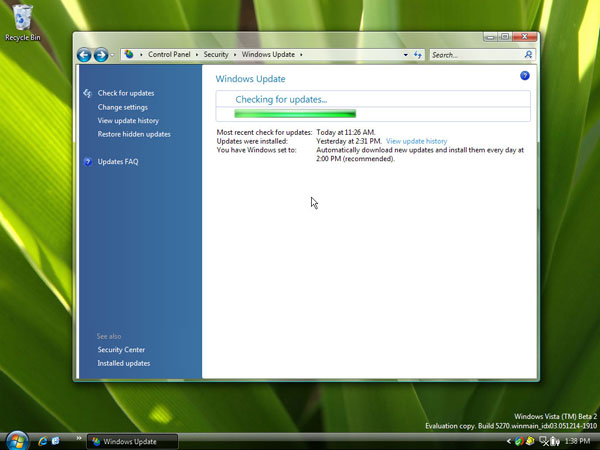Open Restore hidden updates

pyautogui.click(x=134, y=134)
